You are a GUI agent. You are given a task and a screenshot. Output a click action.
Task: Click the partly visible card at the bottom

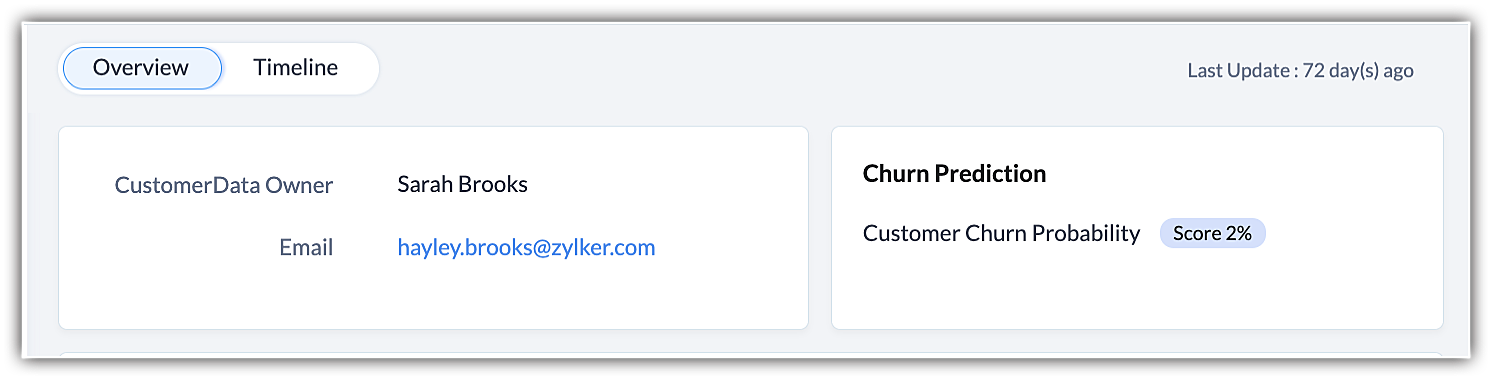(x=750, y=354)
